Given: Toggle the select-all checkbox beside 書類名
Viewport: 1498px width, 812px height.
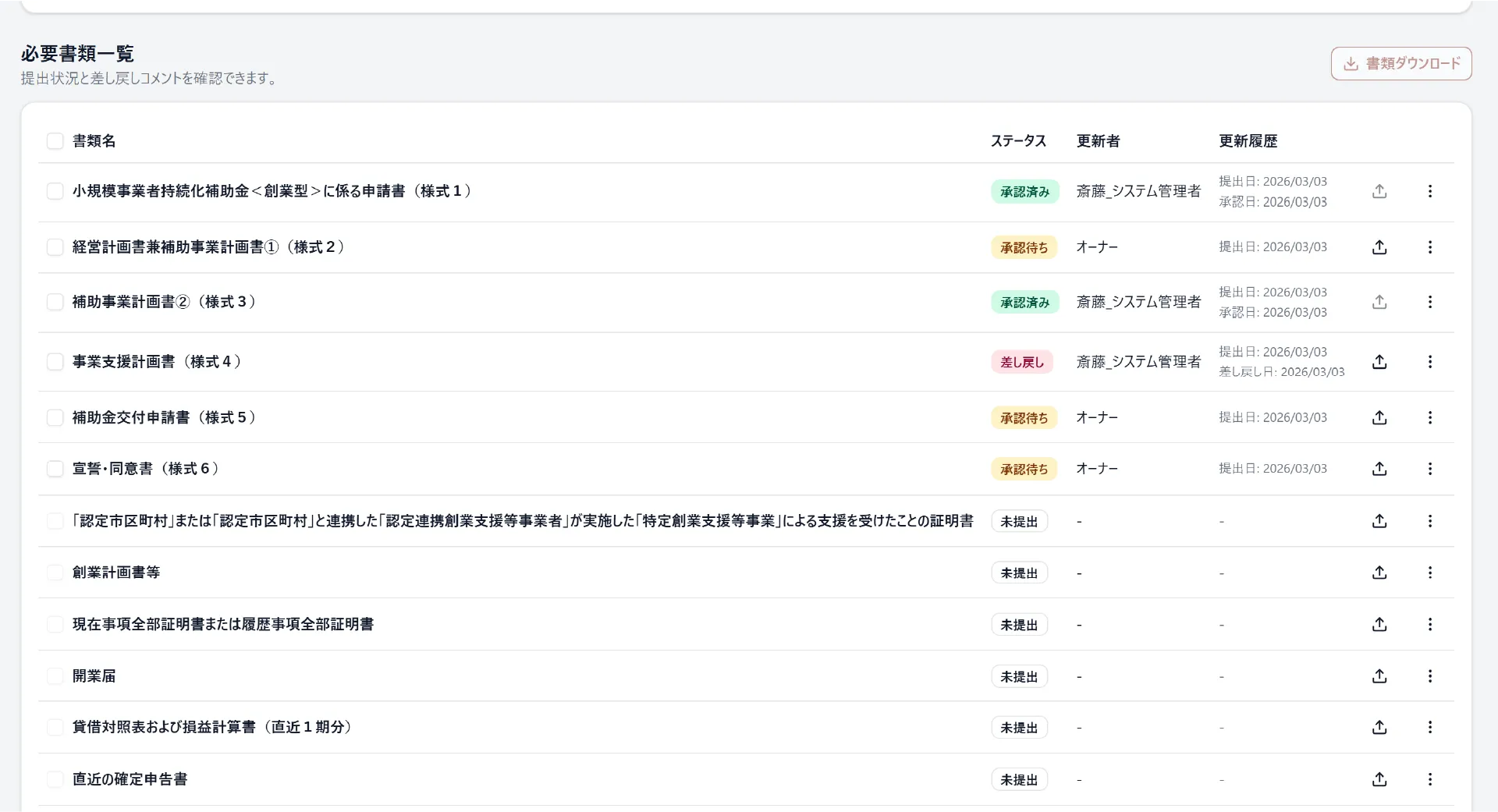Looking at the screenshot, I should click(55, 141).
